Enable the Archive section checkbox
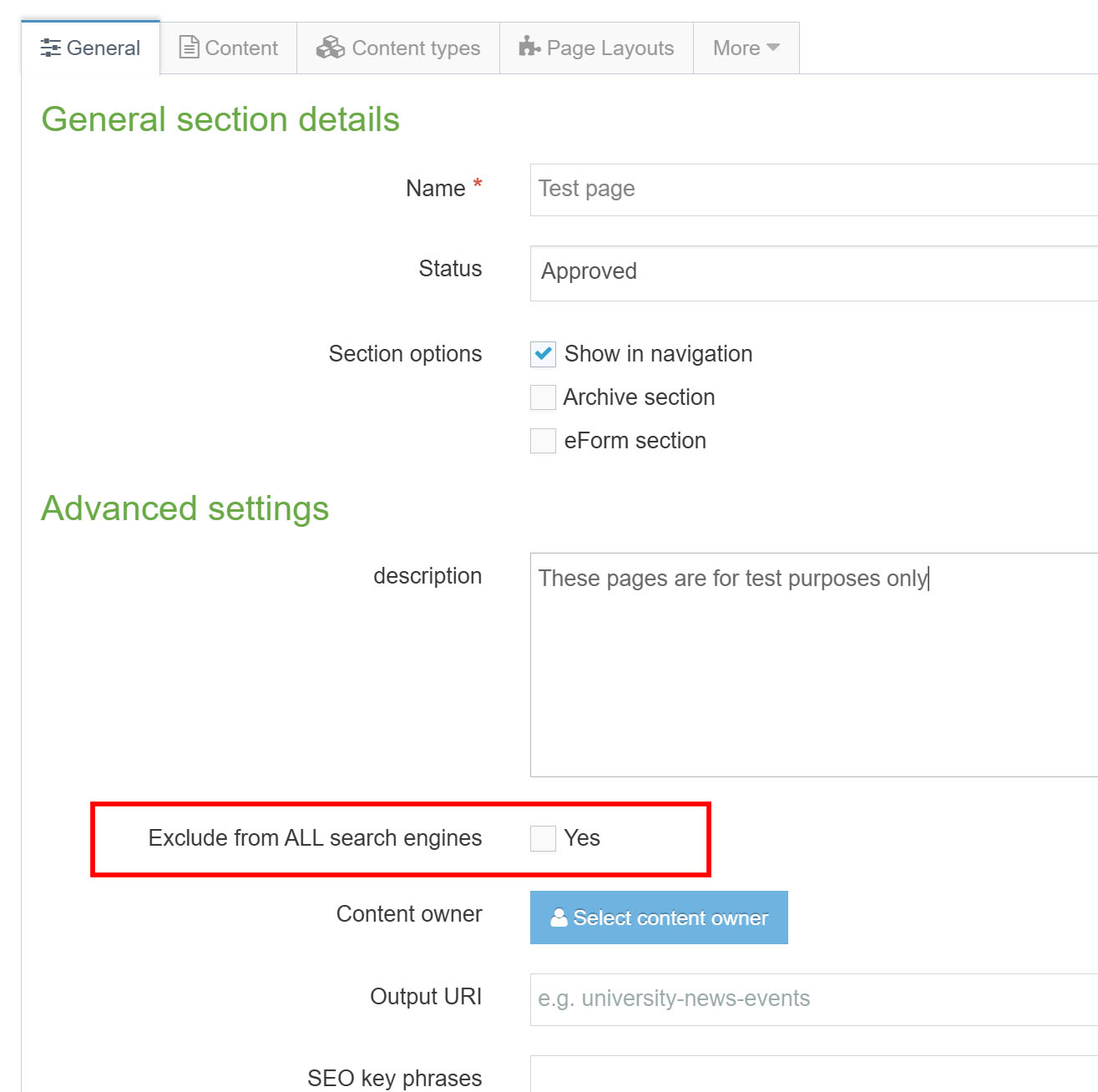This screenshot has height=1092, width=1098. point(543,397)
